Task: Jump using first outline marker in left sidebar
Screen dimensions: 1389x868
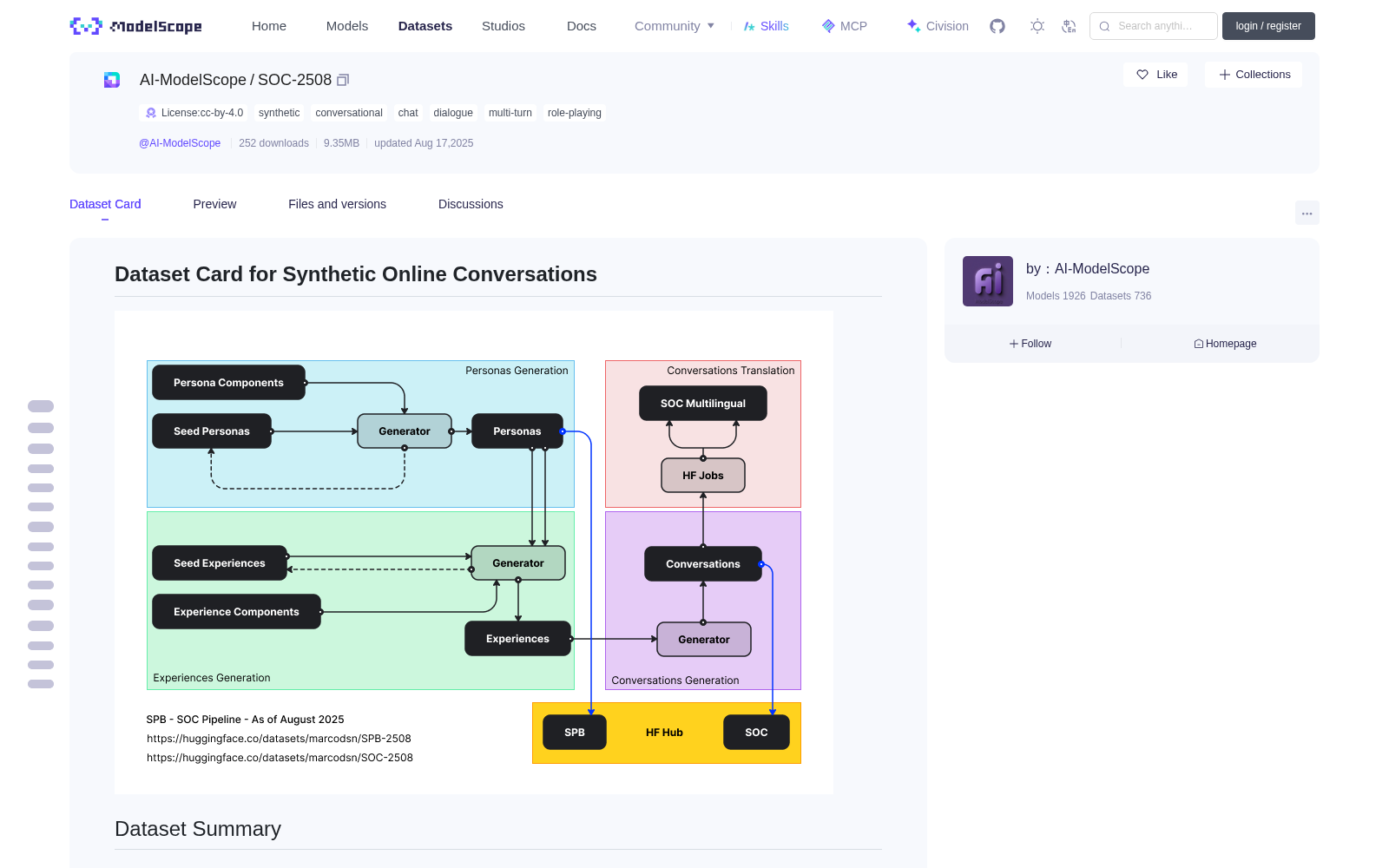Action: 41,406
